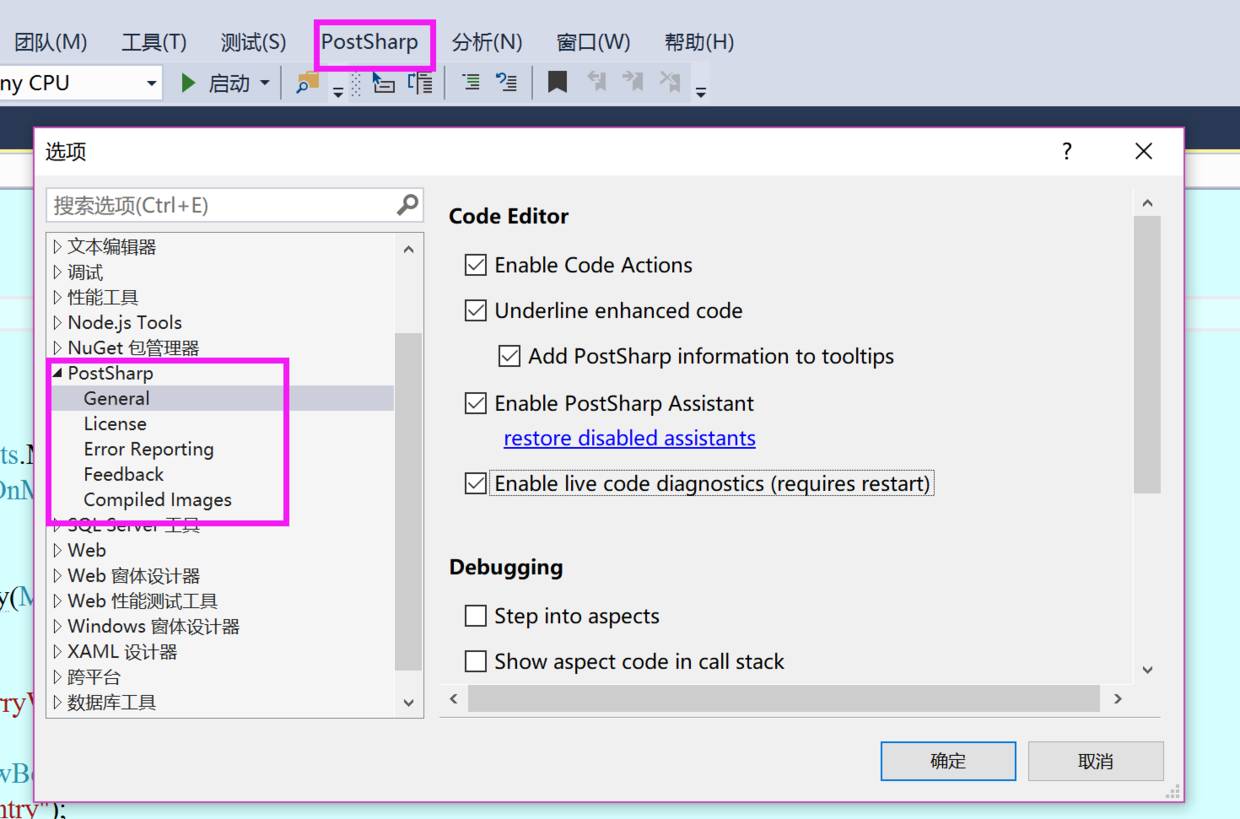Image resolution: width=1240 pixels, height=819 pixels.
Task: Click the 取消 button
Action: (x=1096, y=761)
